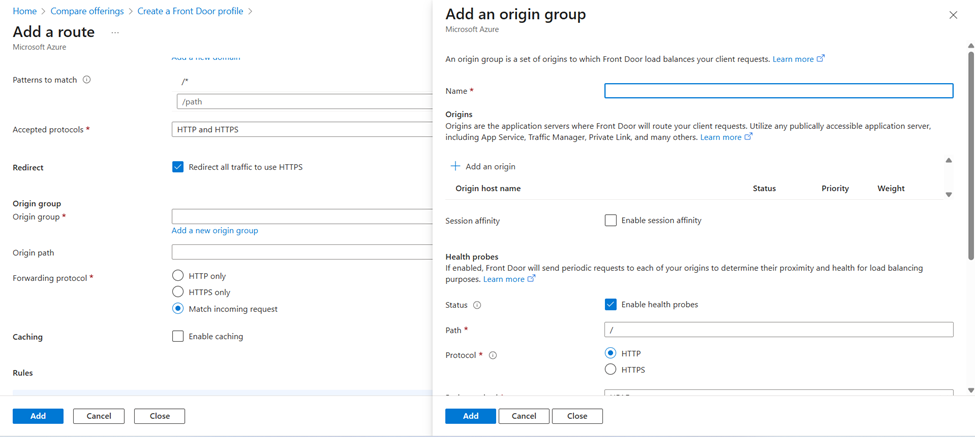
Task: Click Cancel button in Add a route
Action: 99,416
